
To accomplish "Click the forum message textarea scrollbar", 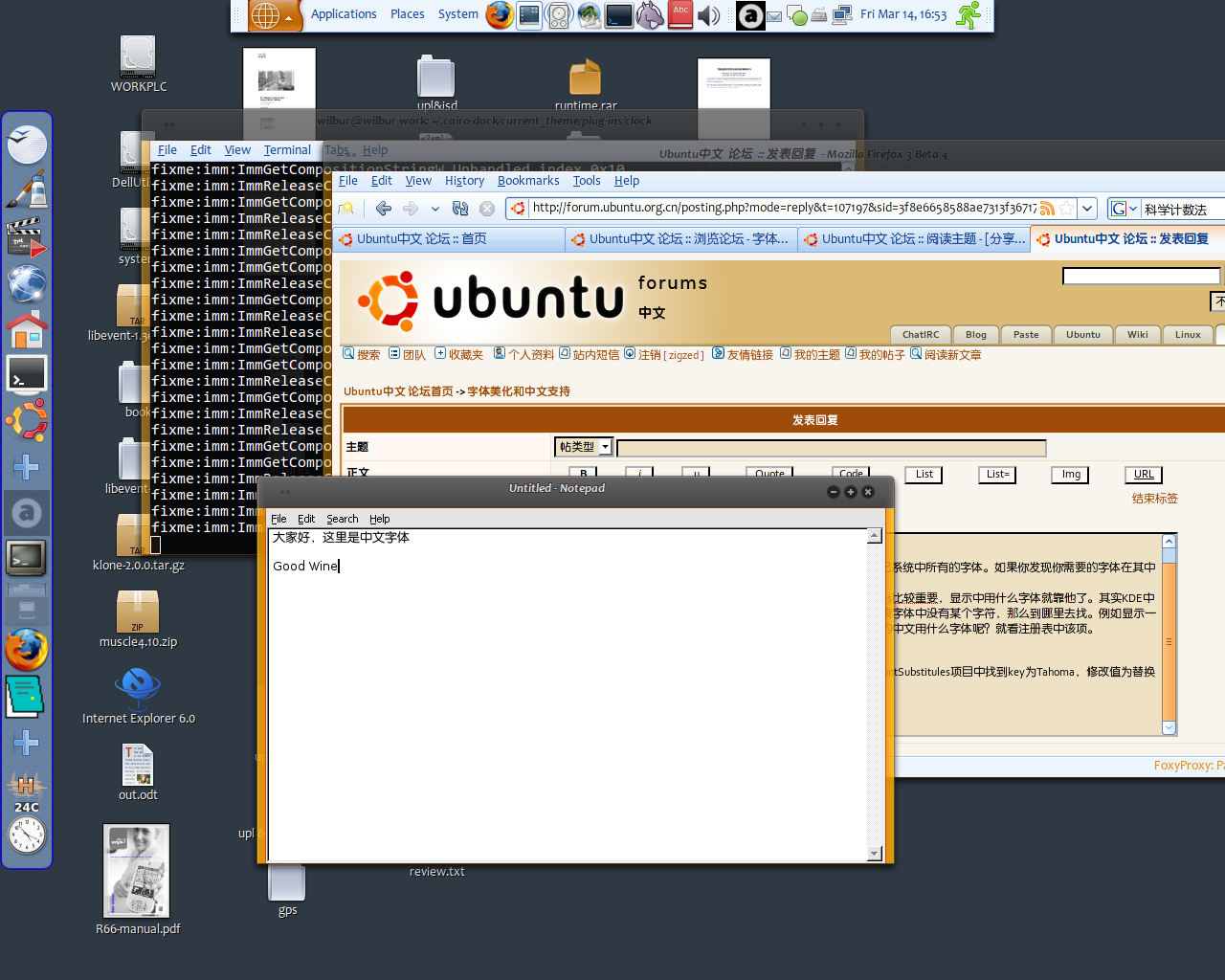I will point(1169,635).
